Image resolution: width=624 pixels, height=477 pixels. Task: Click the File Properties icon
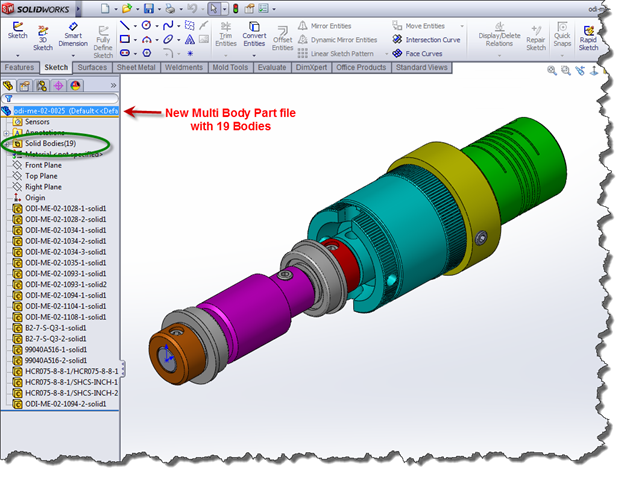pos(250,8)
